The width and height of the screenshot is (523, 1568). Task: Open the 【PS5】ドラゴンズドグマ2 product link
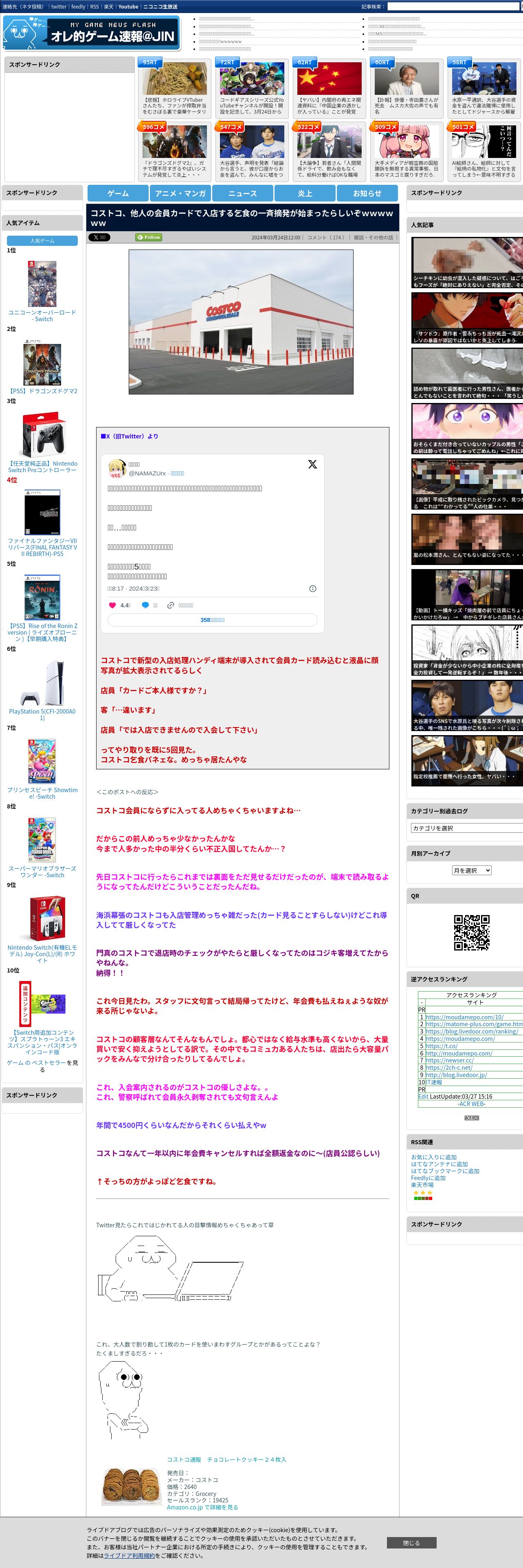[42, 392]
